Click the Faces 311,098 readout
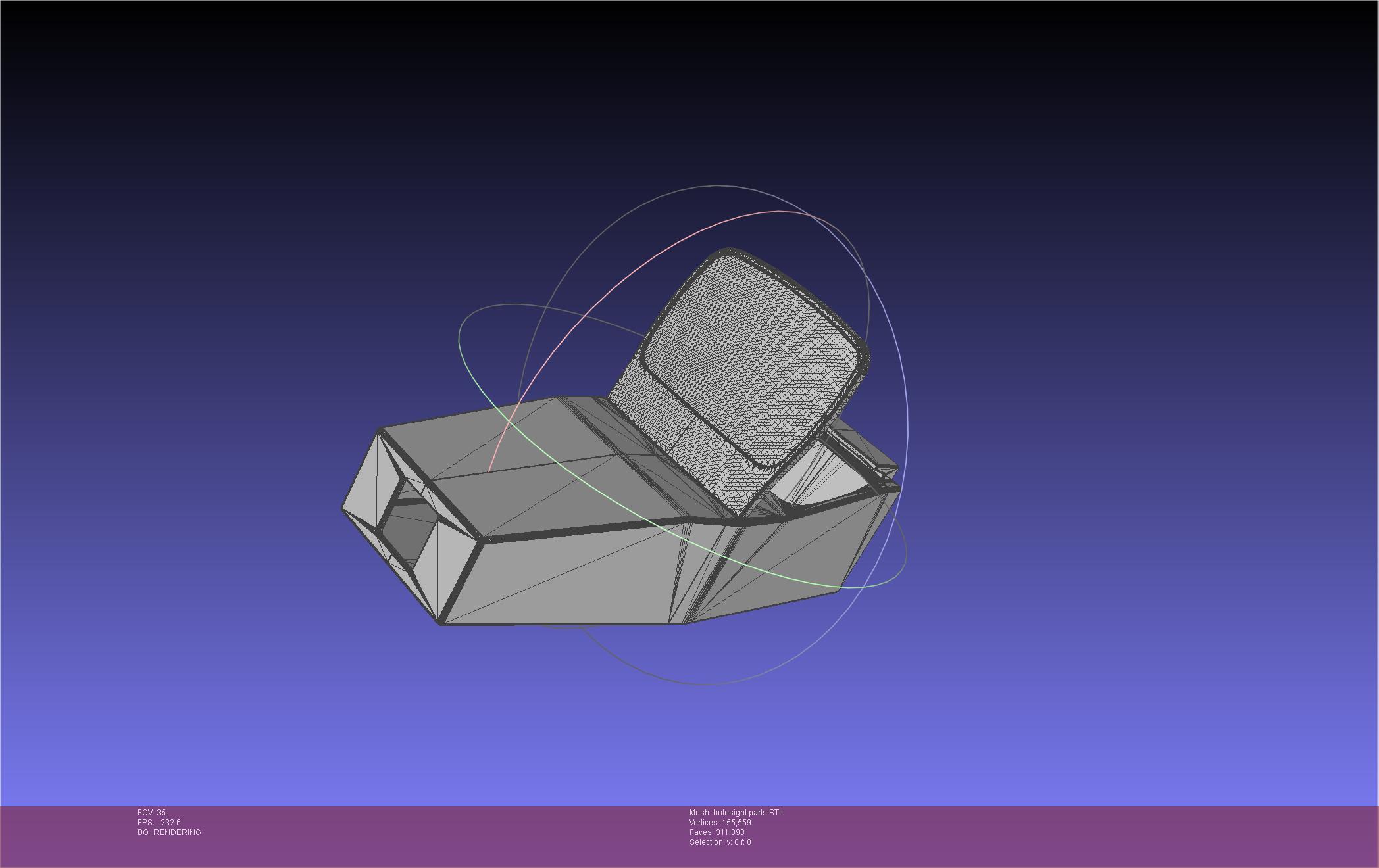The image size is (1379, 868). (x=716, y=832)
